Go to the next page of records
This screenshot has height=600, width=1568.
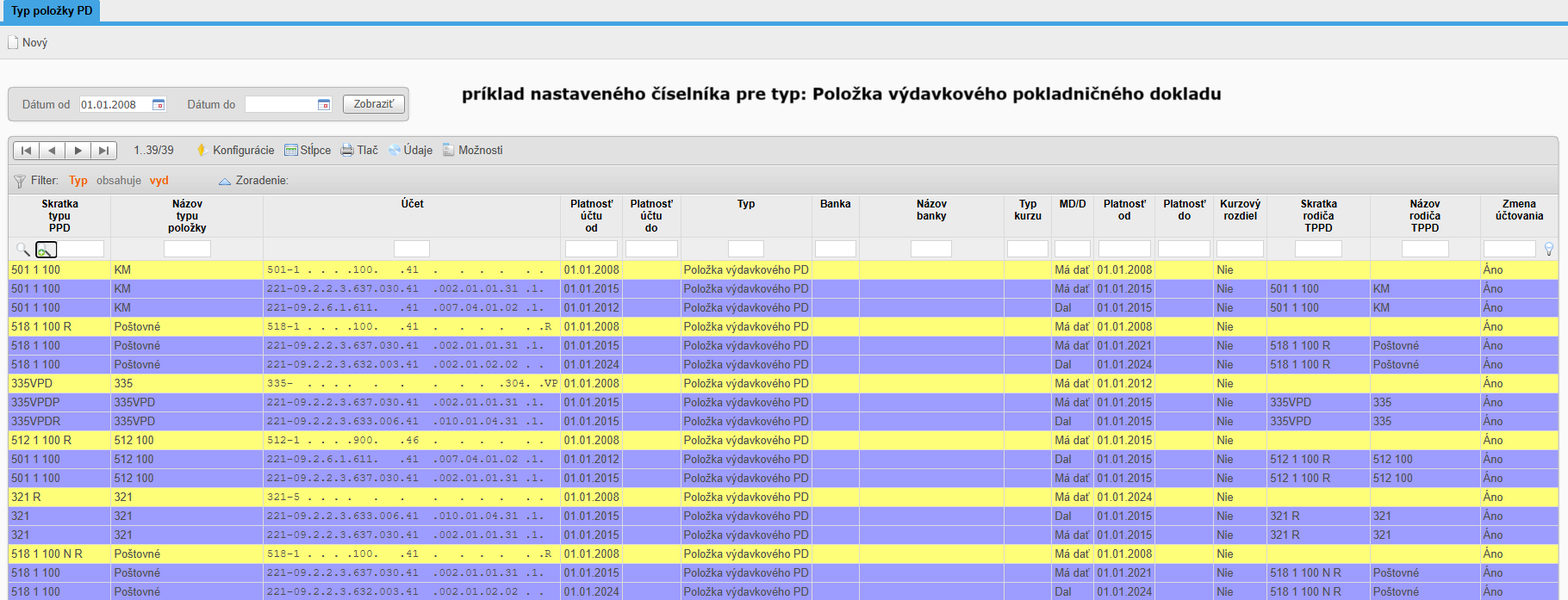[78, 151]
